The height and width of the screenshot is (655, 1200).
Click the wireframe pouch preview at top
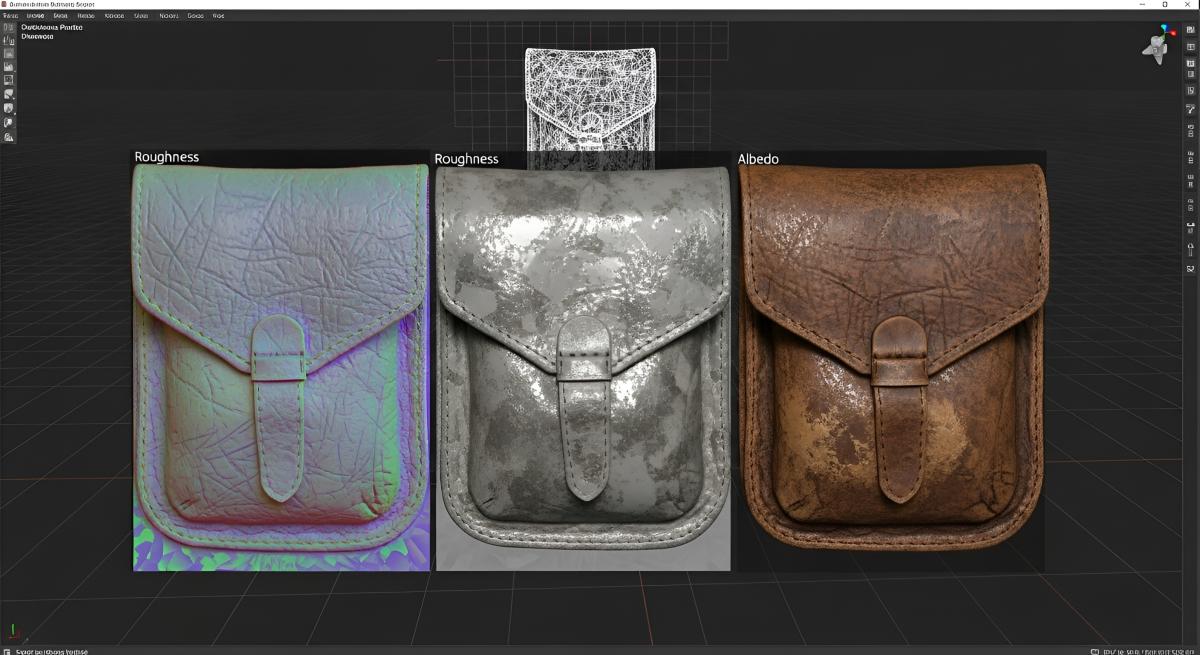(x=590, y=98)
